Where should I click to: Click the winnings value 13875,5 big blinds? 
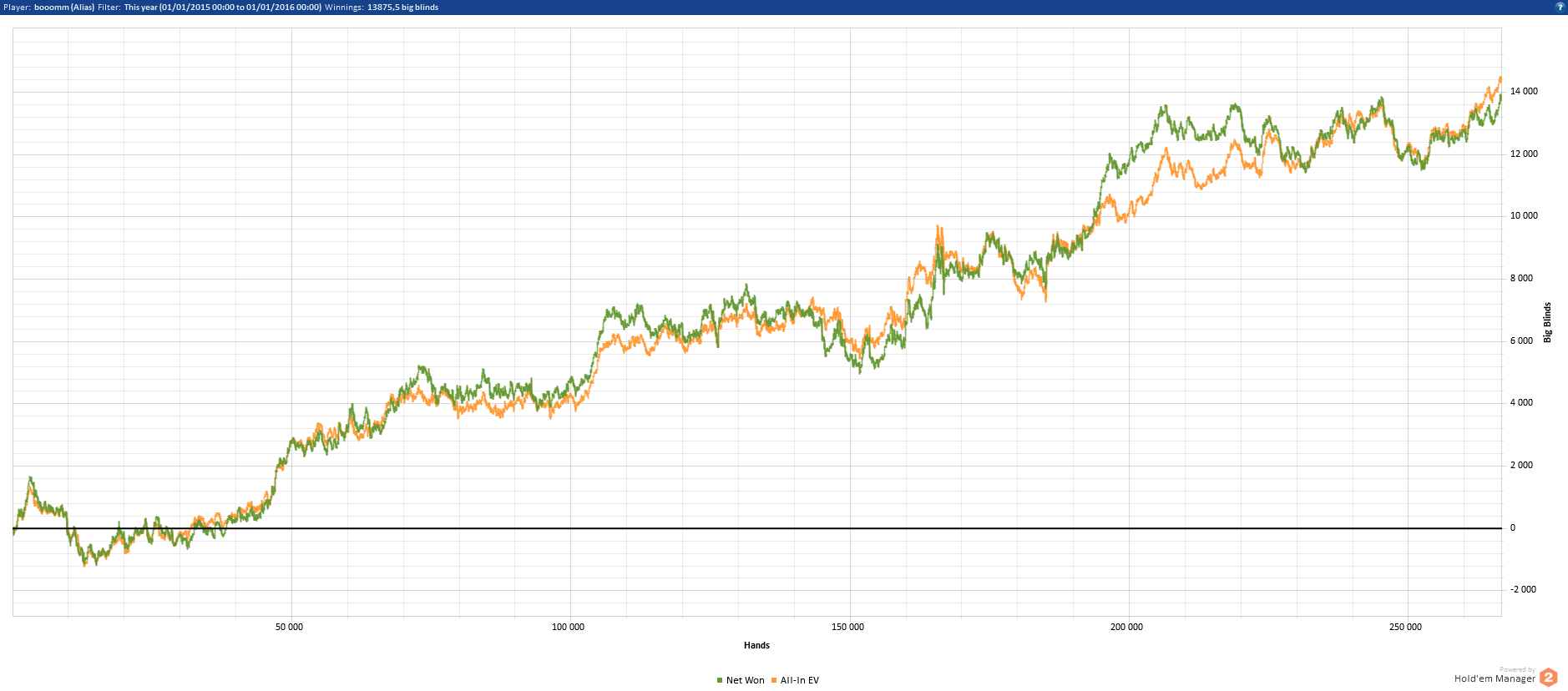[402, 8]
